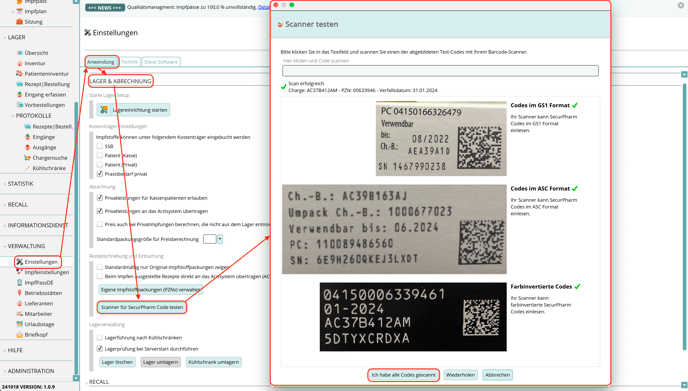Click the GS1 format sample code image
Viewport: 688px width, 391px height.
tap(441, 139)
